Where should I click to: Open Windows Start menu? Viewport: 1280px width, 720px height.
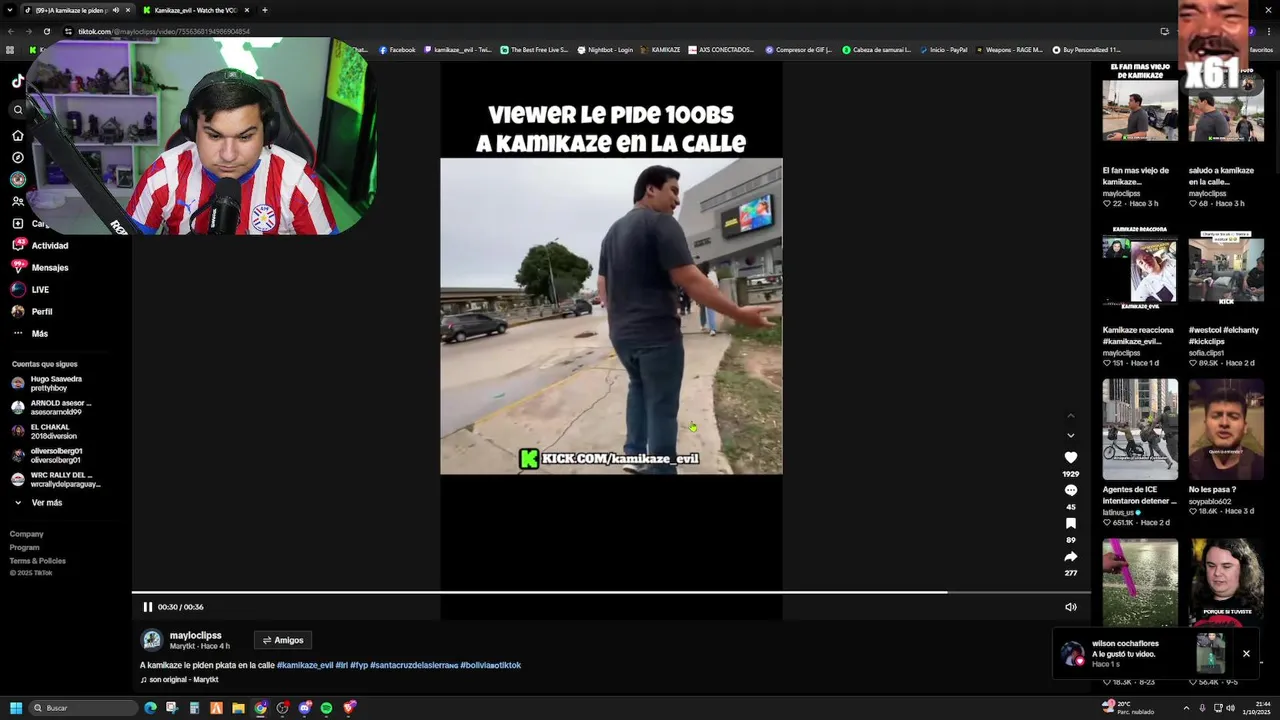(x=16, y=708)
